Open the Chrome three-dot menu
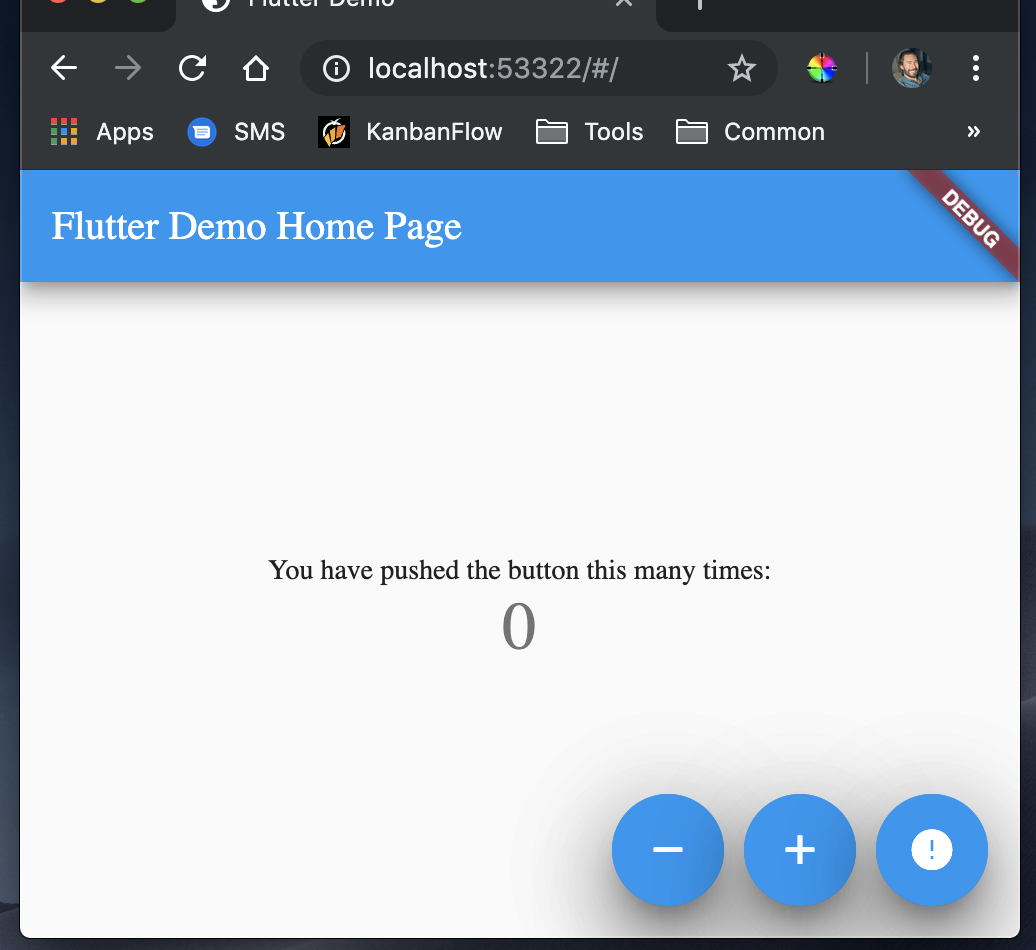1036x950 pixels. [975, 68]
